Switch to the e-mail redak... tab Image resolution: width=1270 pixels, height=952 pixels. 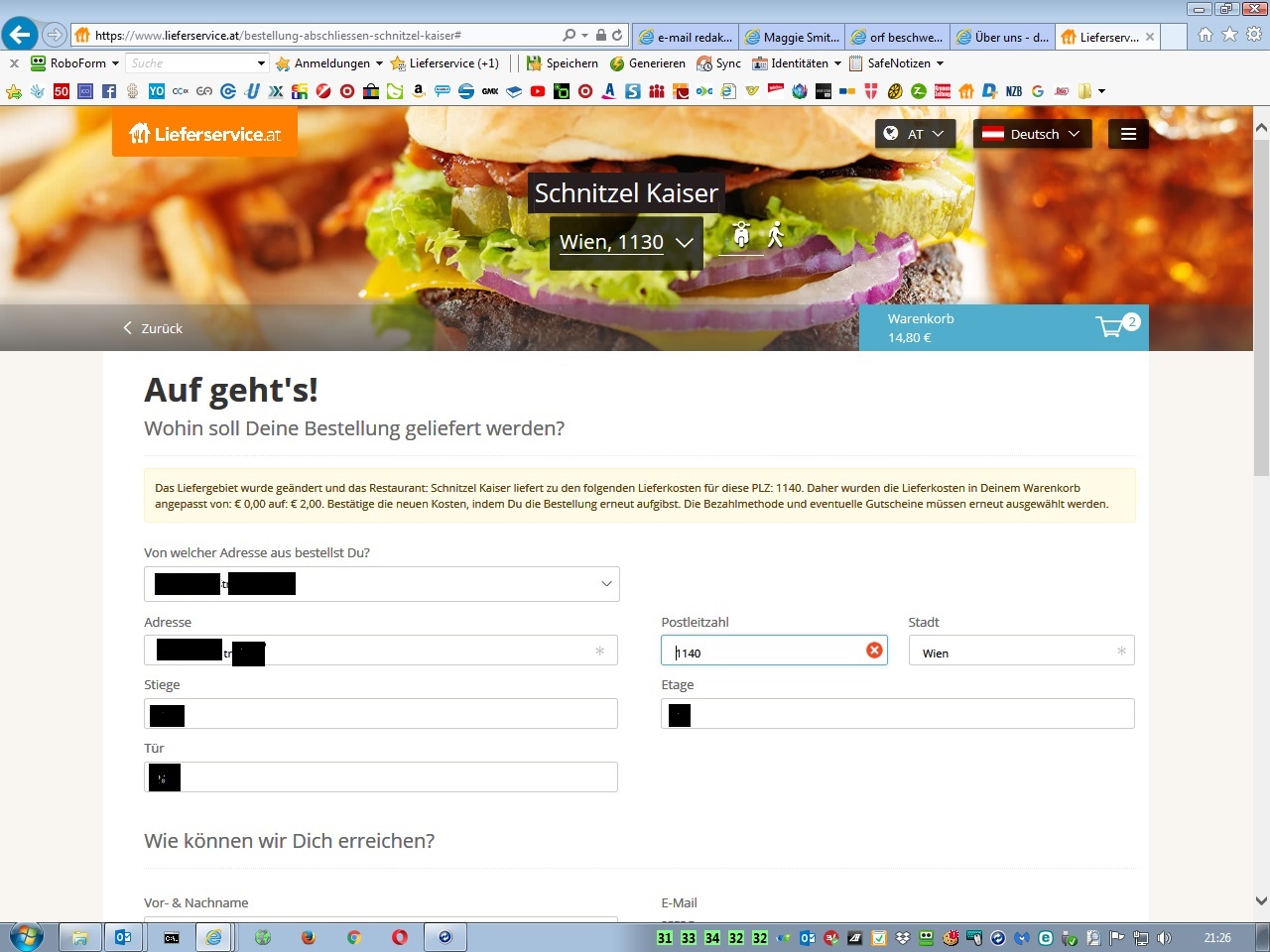tap(686, 37)
